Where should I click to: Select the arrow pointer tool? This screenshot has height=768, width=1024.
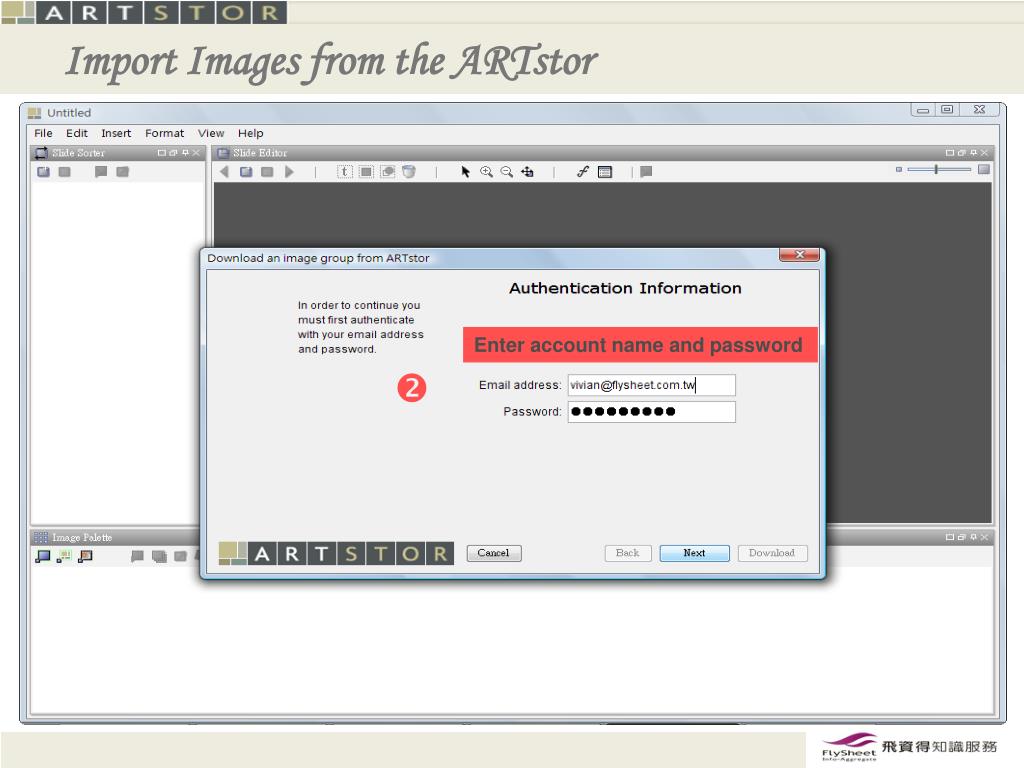pyautogui.click(x=465, y=172)
